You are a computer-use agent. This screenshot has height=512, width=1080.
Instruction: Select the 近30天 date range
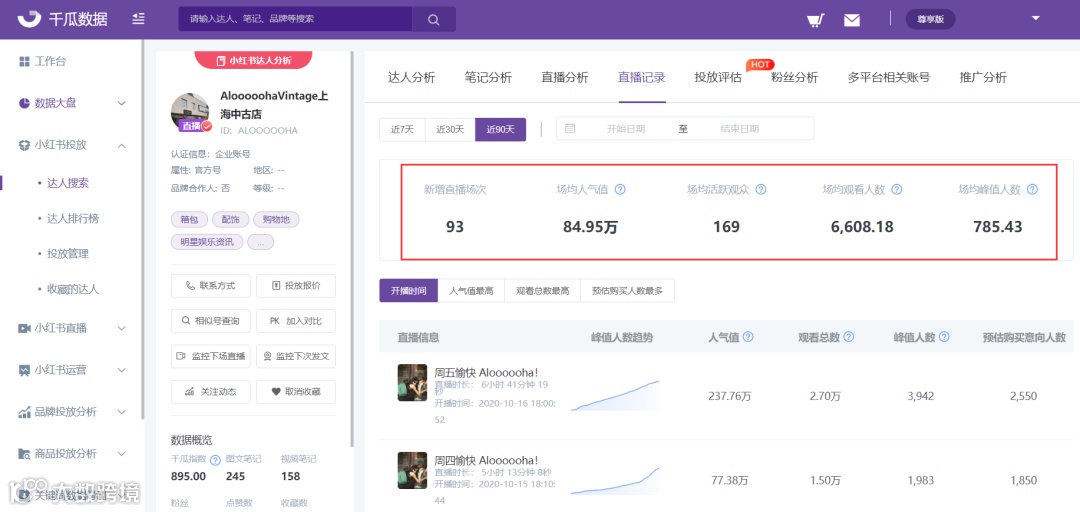pos(450,129)
